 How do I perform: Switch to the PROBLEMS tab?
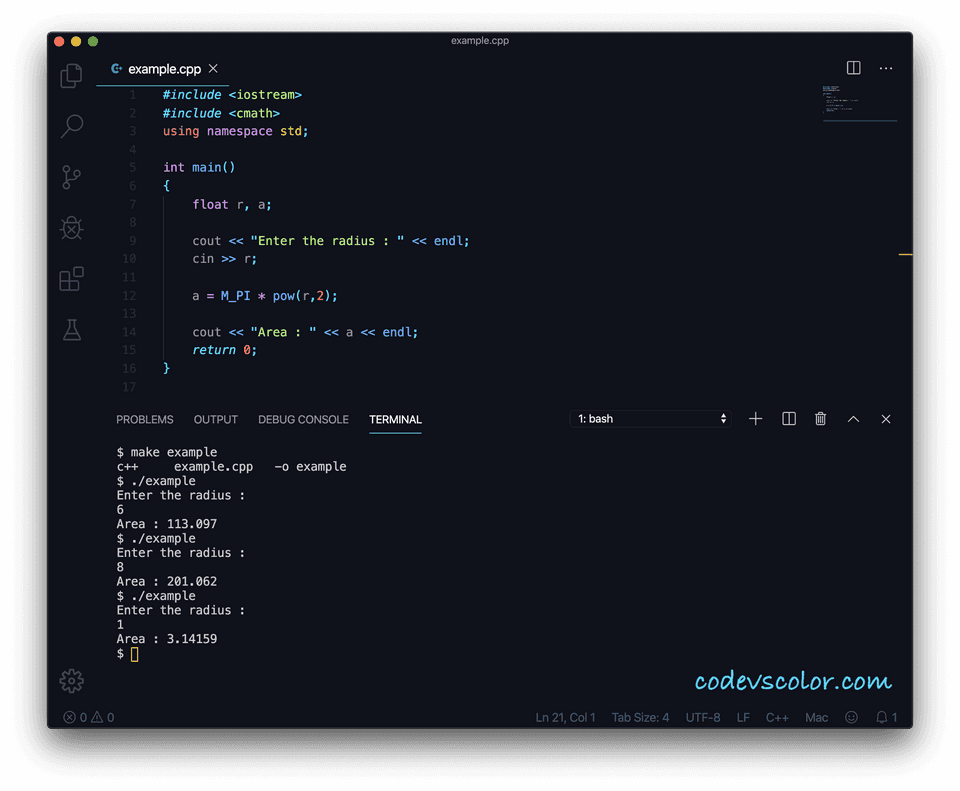click(145, 420)
